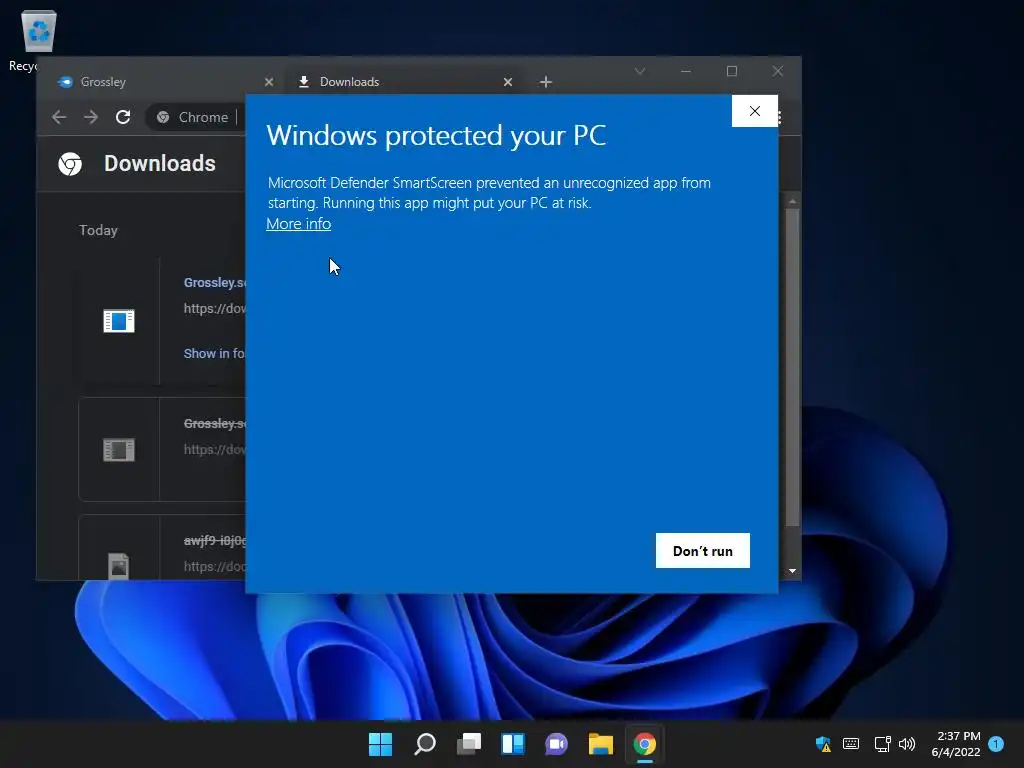Image resolution: width=1024 pixels, height=768 pixels.
Task: Click the scrollbar down arrow
Action: [x=792, y=571]
